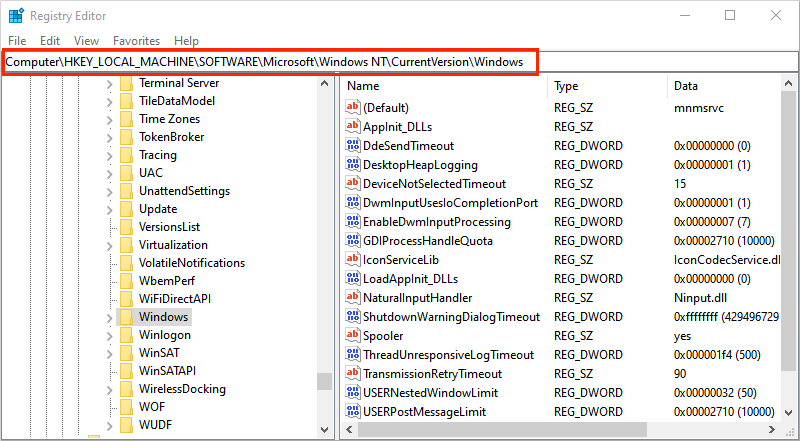Viewport: 800px width, 441px height.
Task: Sort values by the Data column header
Action: pos(724,86)
